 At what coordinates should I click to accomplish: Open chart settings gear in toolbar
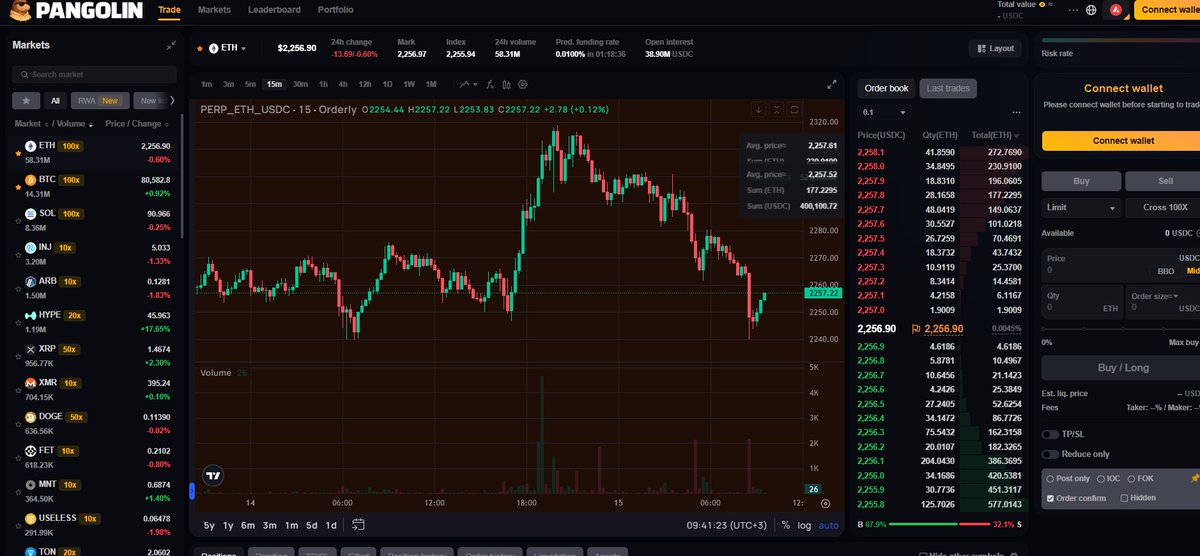pyautogui.click(x=523, y=84)
